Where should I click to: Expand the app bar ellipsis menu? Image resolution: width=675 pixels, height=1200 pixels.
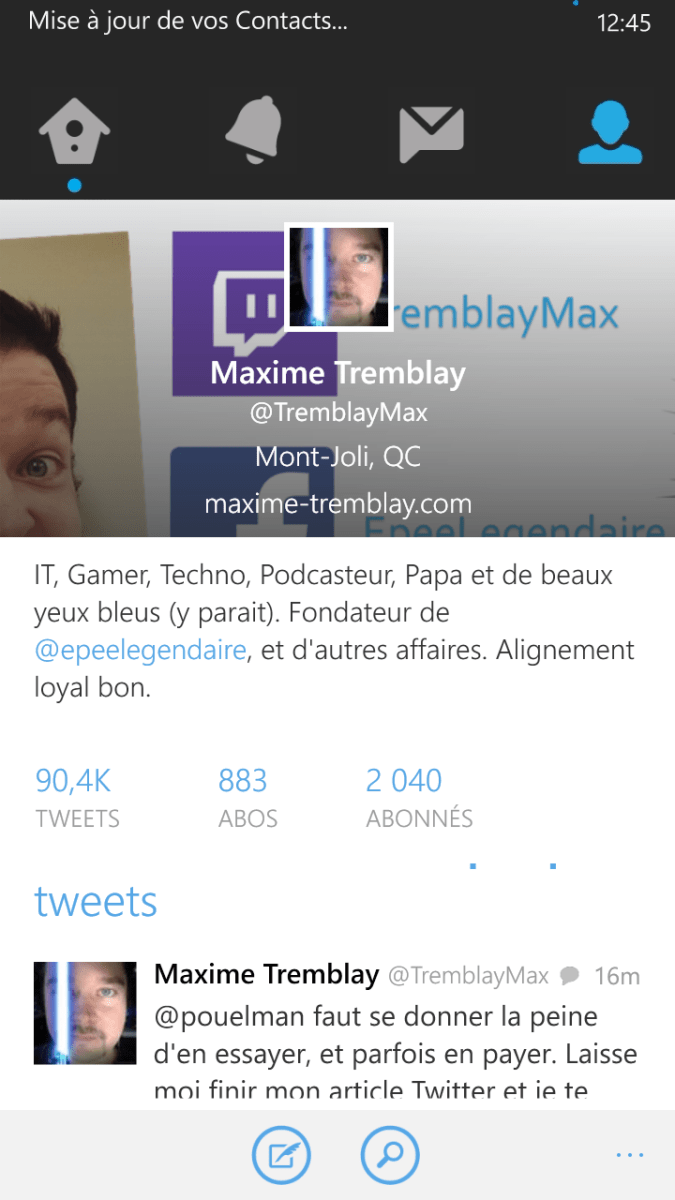[630, 1155]
